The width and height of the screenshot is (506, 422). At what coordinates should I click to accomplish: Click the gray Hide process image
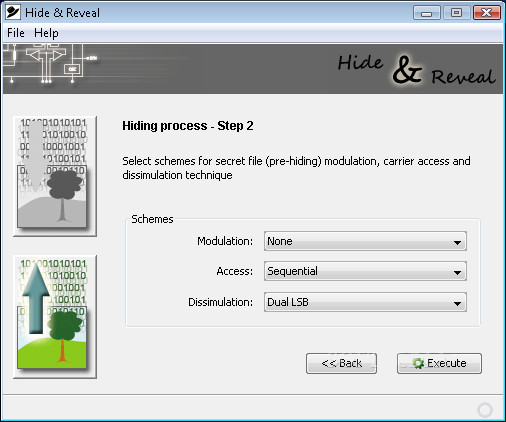tap(55, 176)
